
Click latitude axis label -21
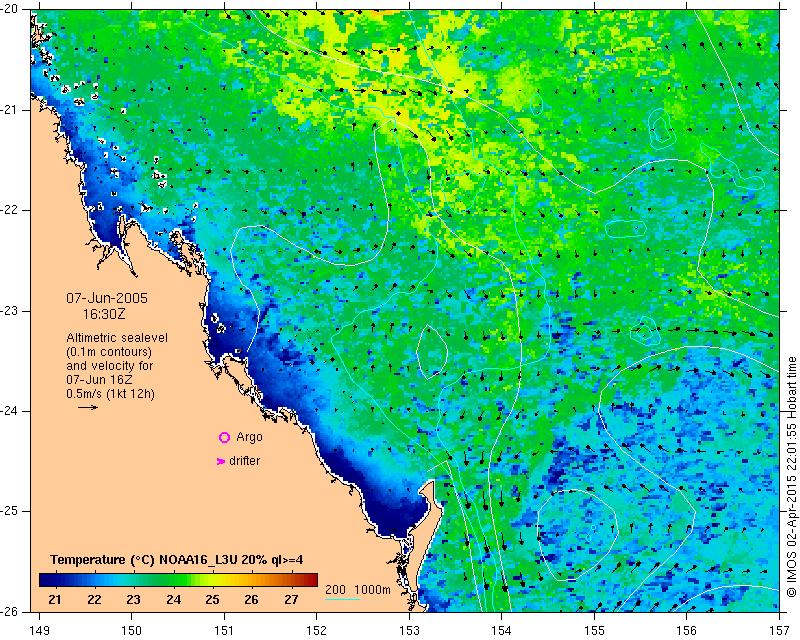point(9,110)
